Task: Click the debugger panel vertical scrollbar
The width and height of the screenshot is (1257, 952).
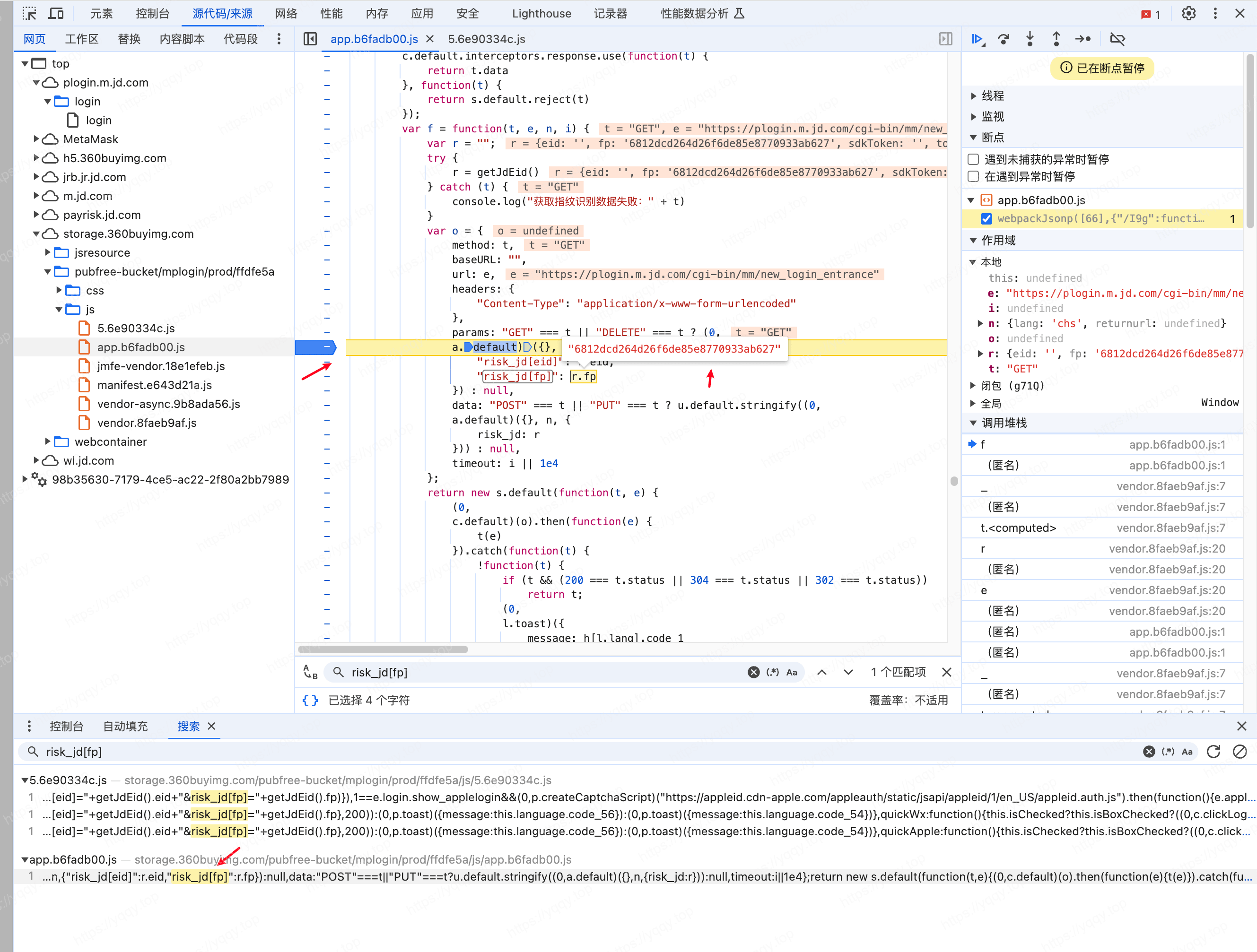Action: point(1249,142)
